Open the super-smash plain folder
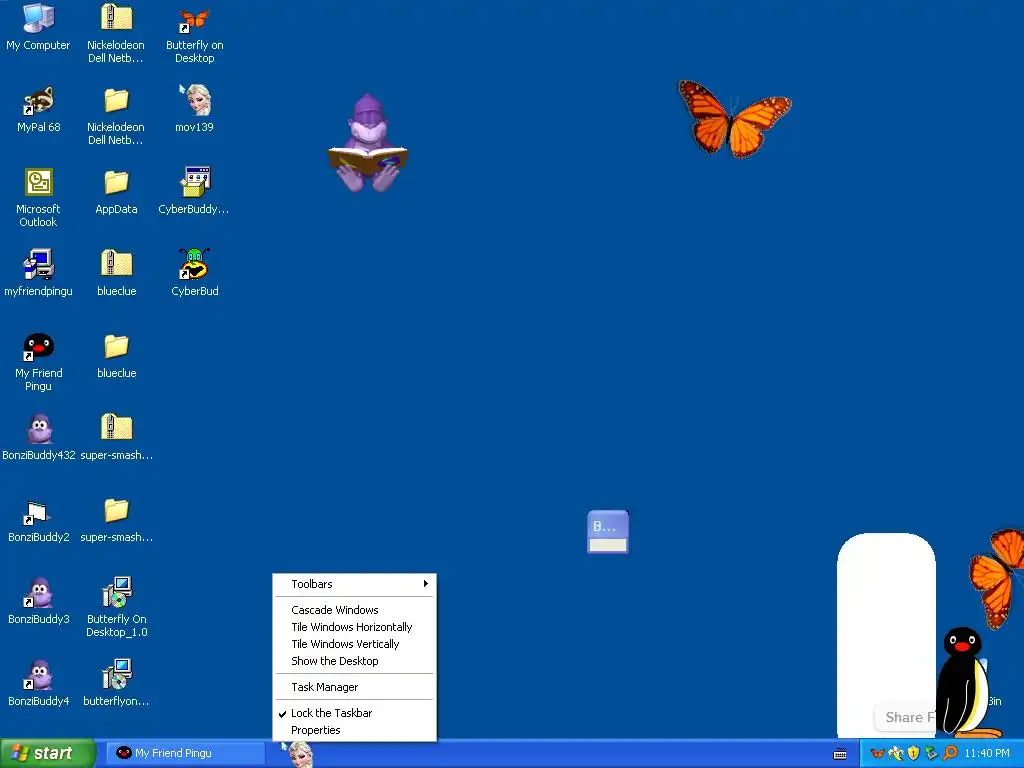Image resolution: width=1024 pixels, height=768 pixels. click(x=116, y=519)
